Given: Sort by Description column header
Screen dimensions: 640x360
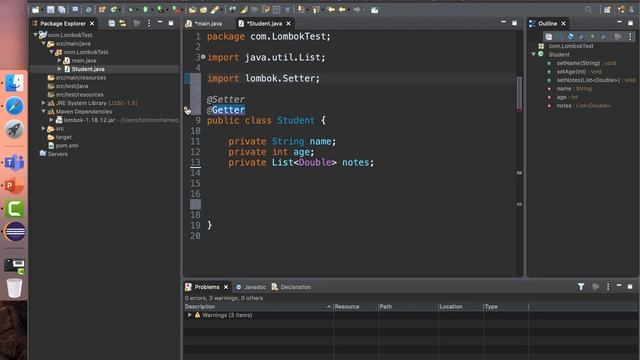Looking at the screenshot, I should (258, 307).
